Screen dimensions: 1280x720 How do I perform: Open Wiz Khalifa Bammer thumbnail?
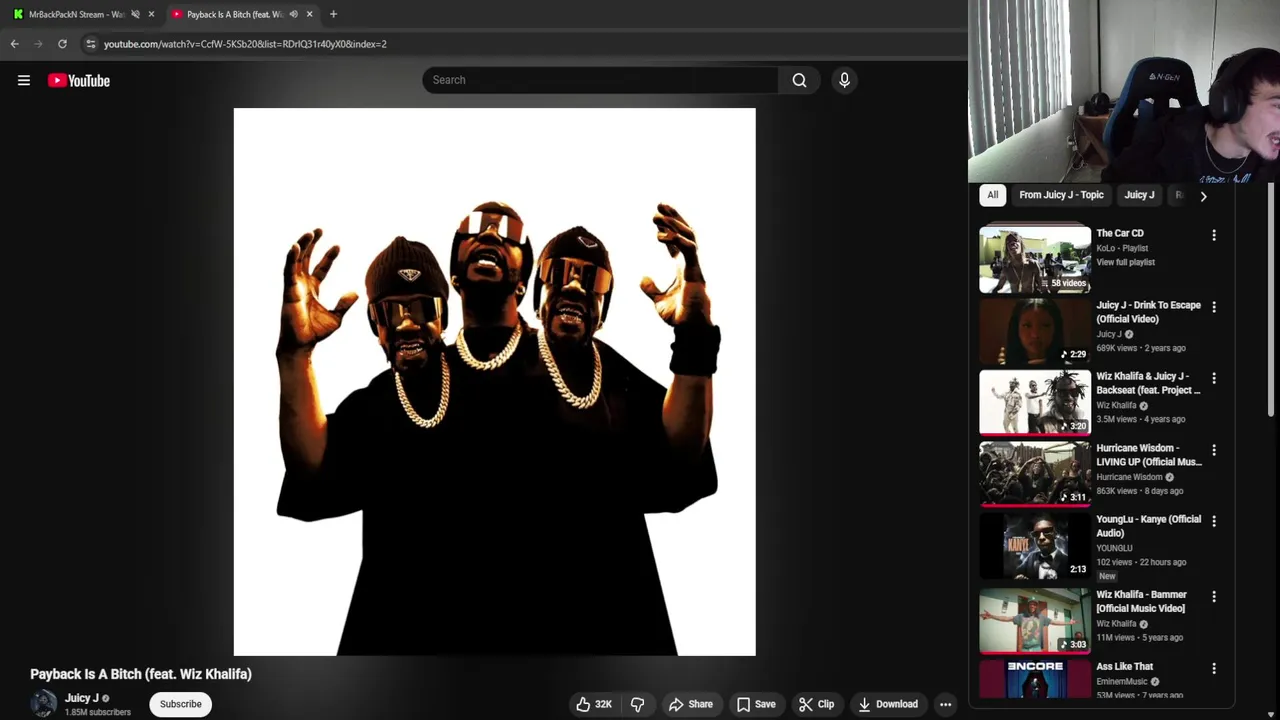[x=1035, y=620]
